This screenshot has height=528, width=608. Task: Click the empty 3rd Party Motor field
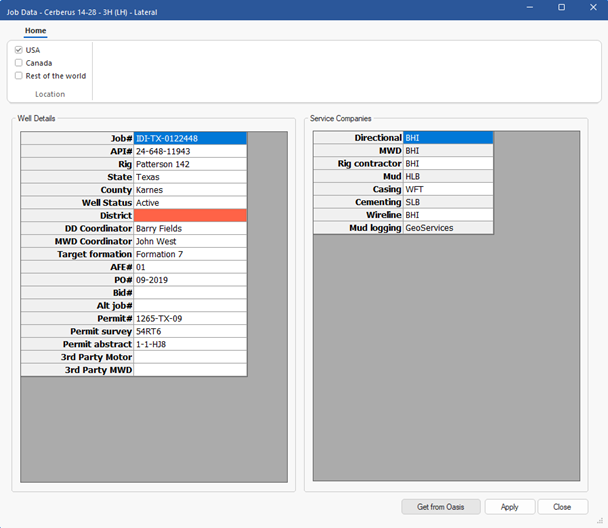pyautogui.click(x=190, y=357)
